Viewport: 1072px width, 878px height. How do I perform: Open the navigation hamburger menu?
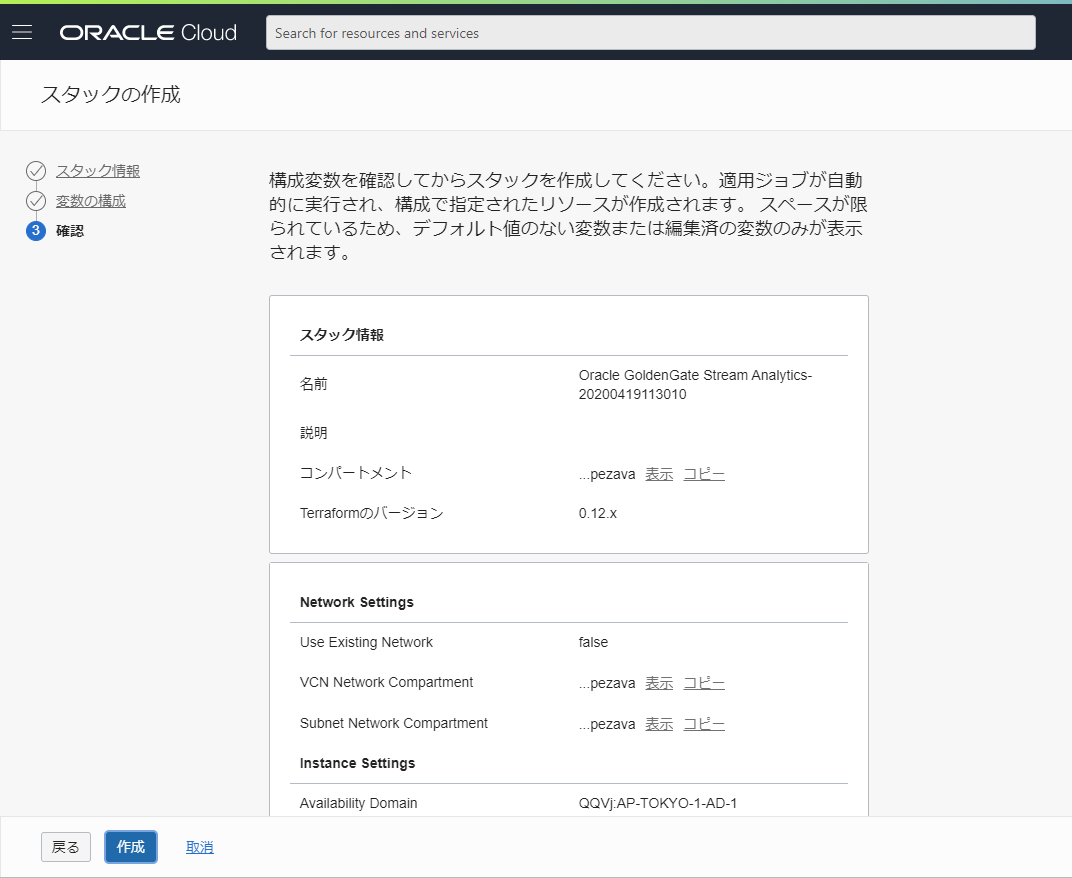click(x=22, y=31)
